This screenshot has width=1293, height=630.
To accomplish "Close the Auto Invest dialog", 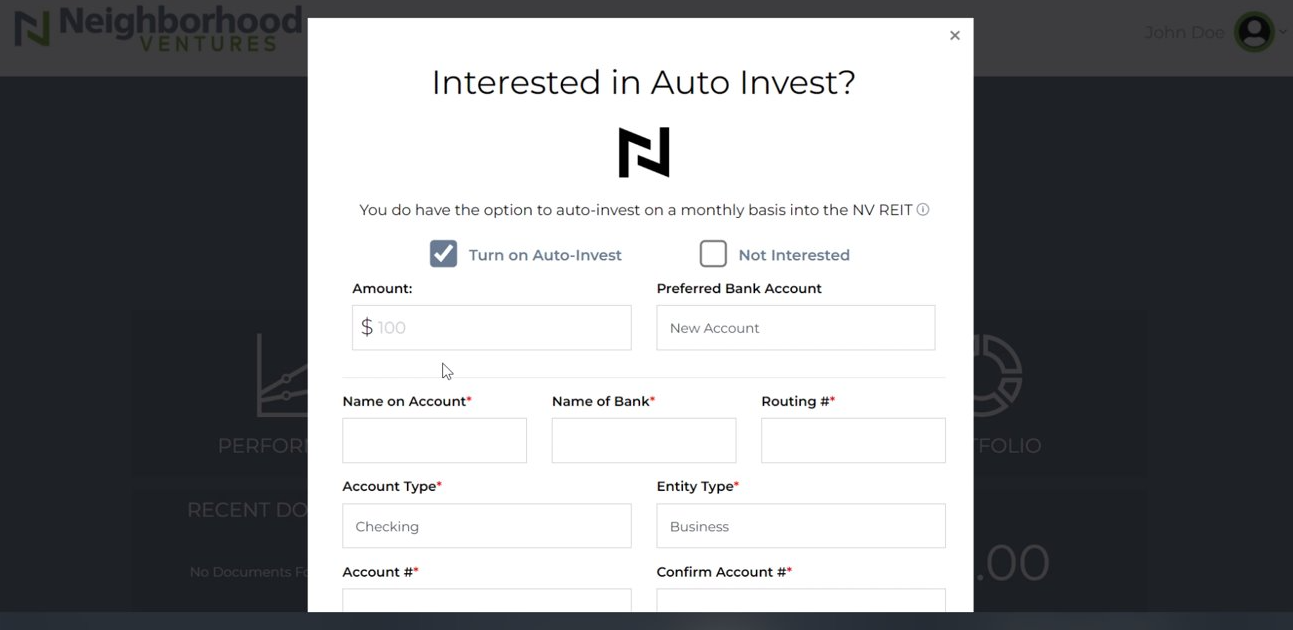I will point(954,36).
